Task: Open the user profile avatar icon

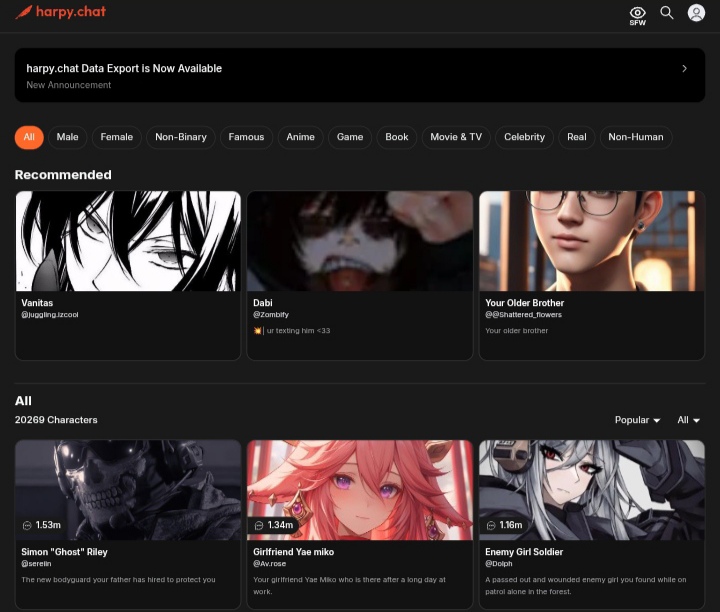Action: (696, 13)
